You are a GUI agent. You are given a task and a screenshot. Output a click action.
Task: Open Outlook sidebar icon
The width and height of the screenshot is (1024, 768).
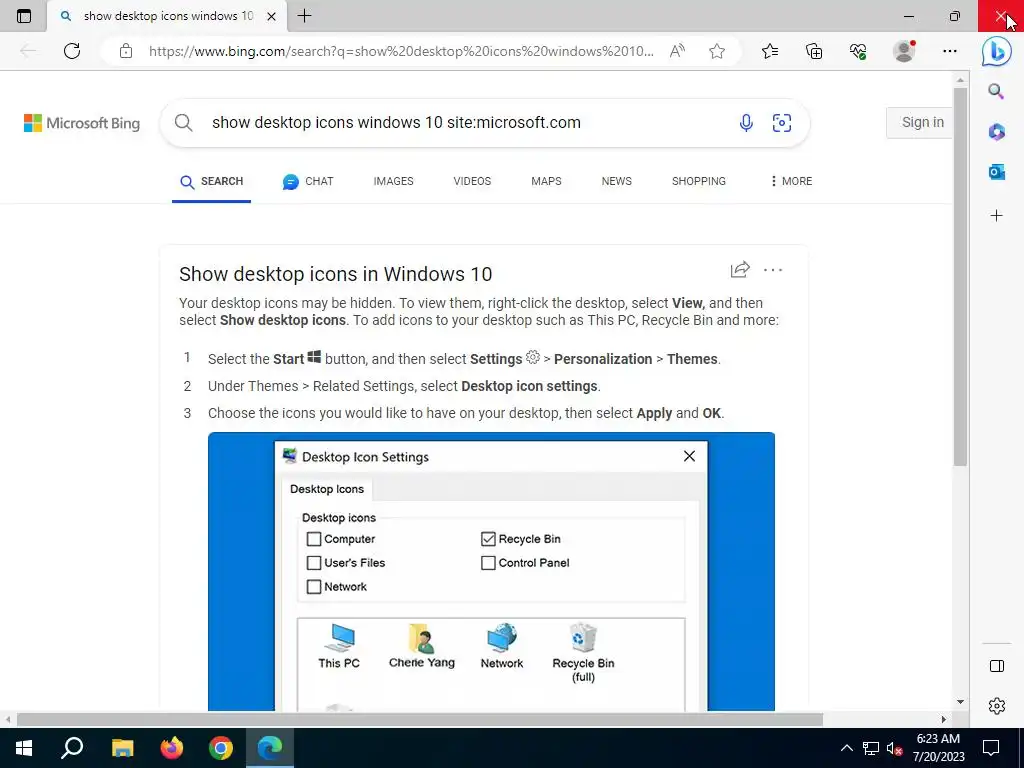(x=997, y=172)
